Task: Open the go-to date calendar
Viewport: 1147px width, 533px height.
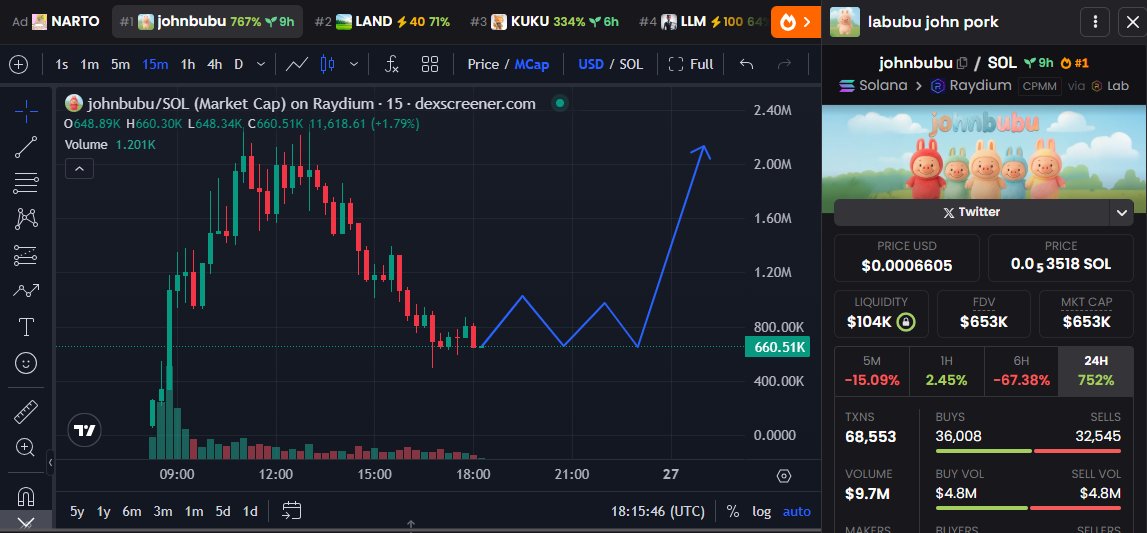Action: [x=292, y=511]
